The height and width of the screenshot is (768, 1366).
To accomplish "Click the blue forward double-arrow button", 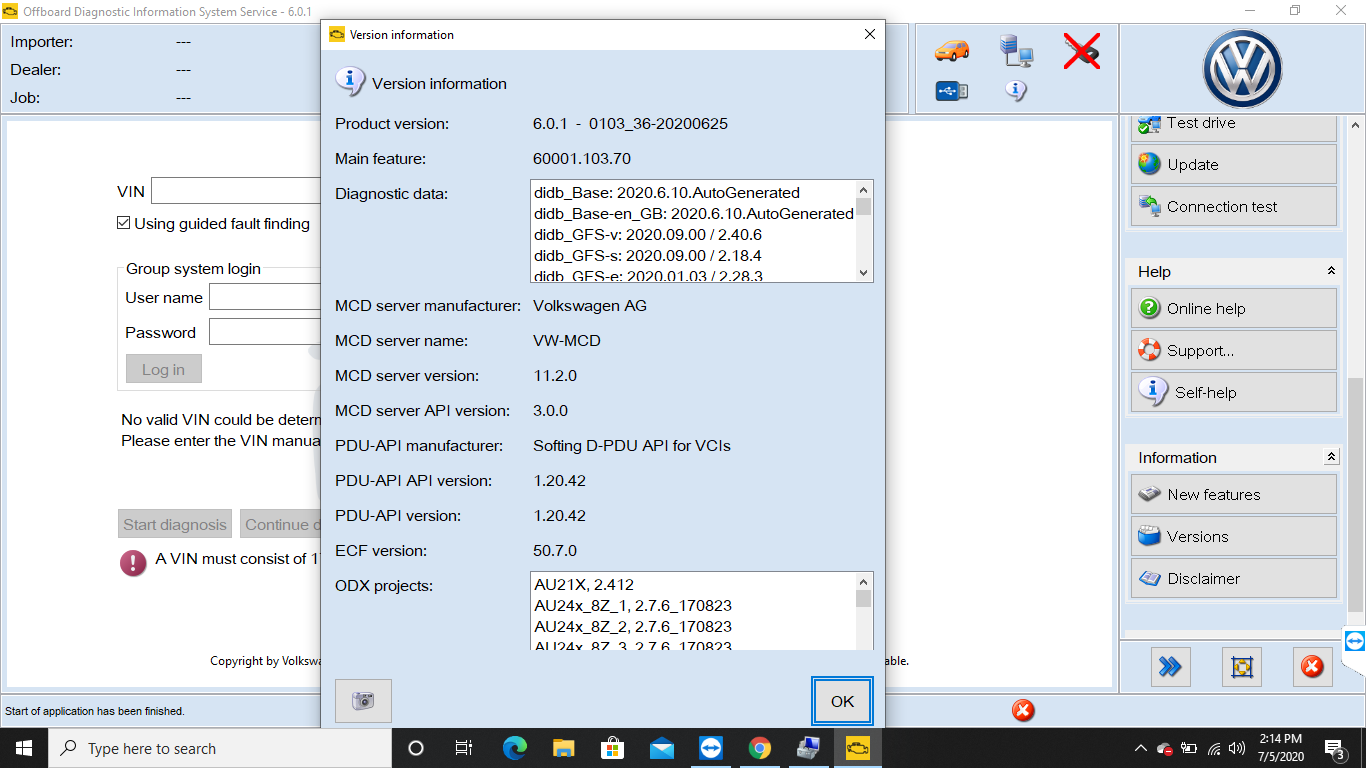I will (1170, 666).
